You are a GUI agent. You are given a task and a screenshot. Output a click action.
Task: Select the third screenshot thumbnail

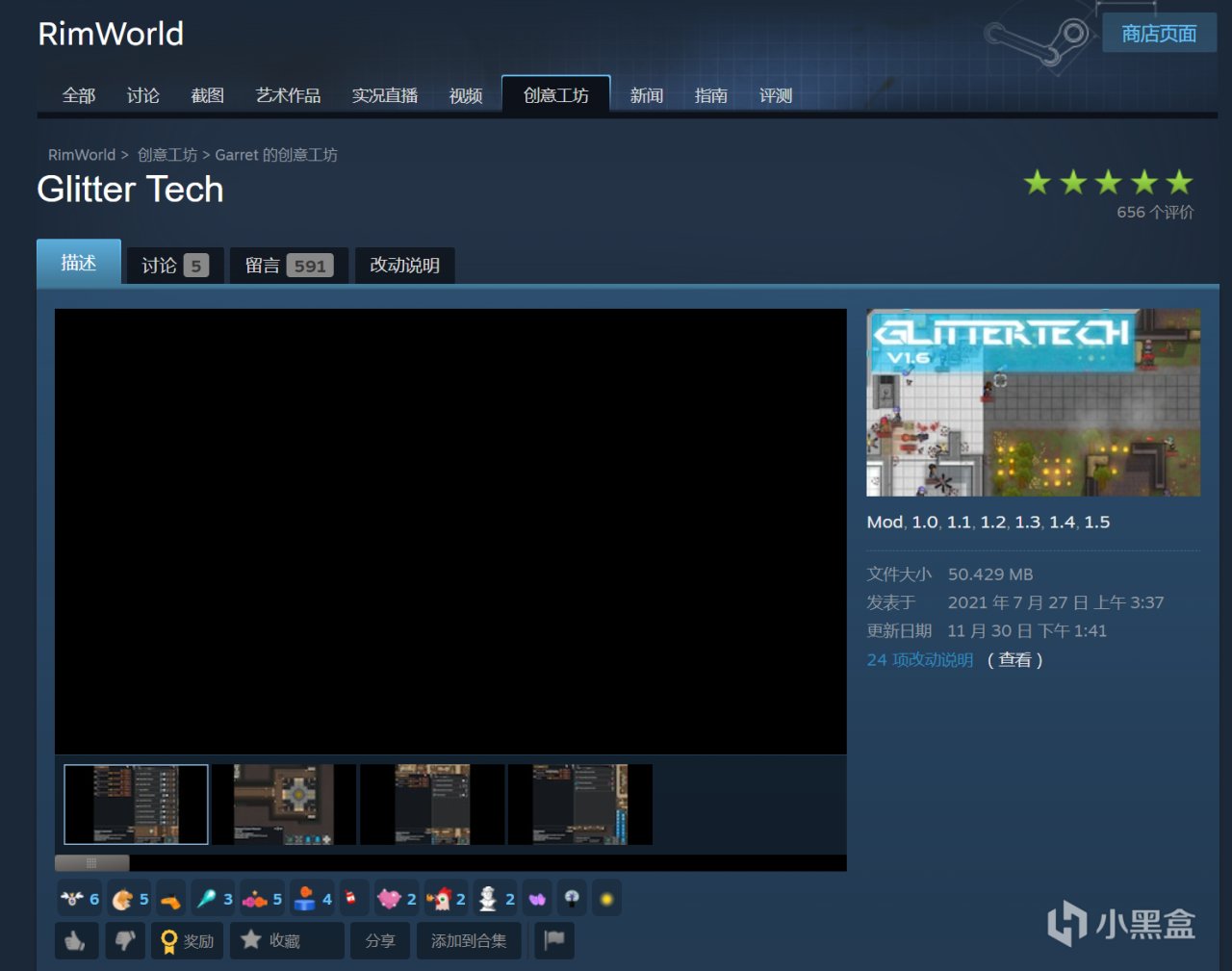[433, 805]
